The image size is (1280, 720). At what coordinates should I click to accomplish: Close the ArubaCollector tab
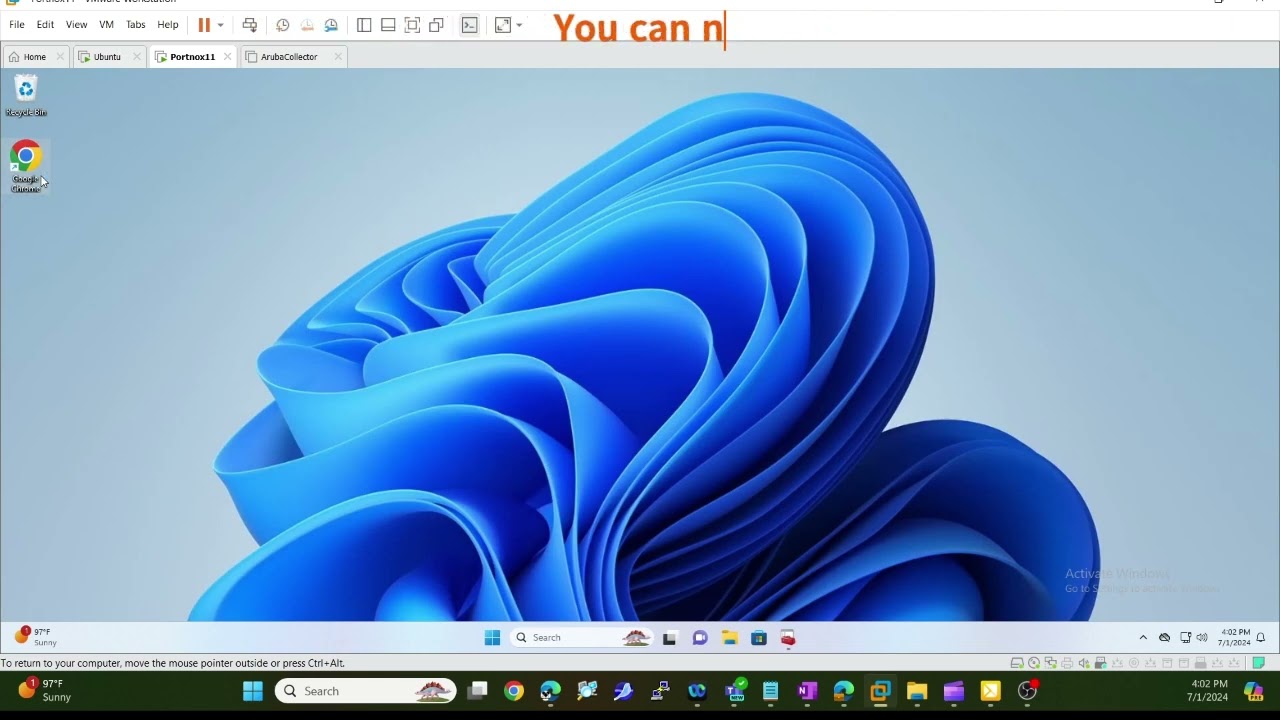(x=338, y=57)
